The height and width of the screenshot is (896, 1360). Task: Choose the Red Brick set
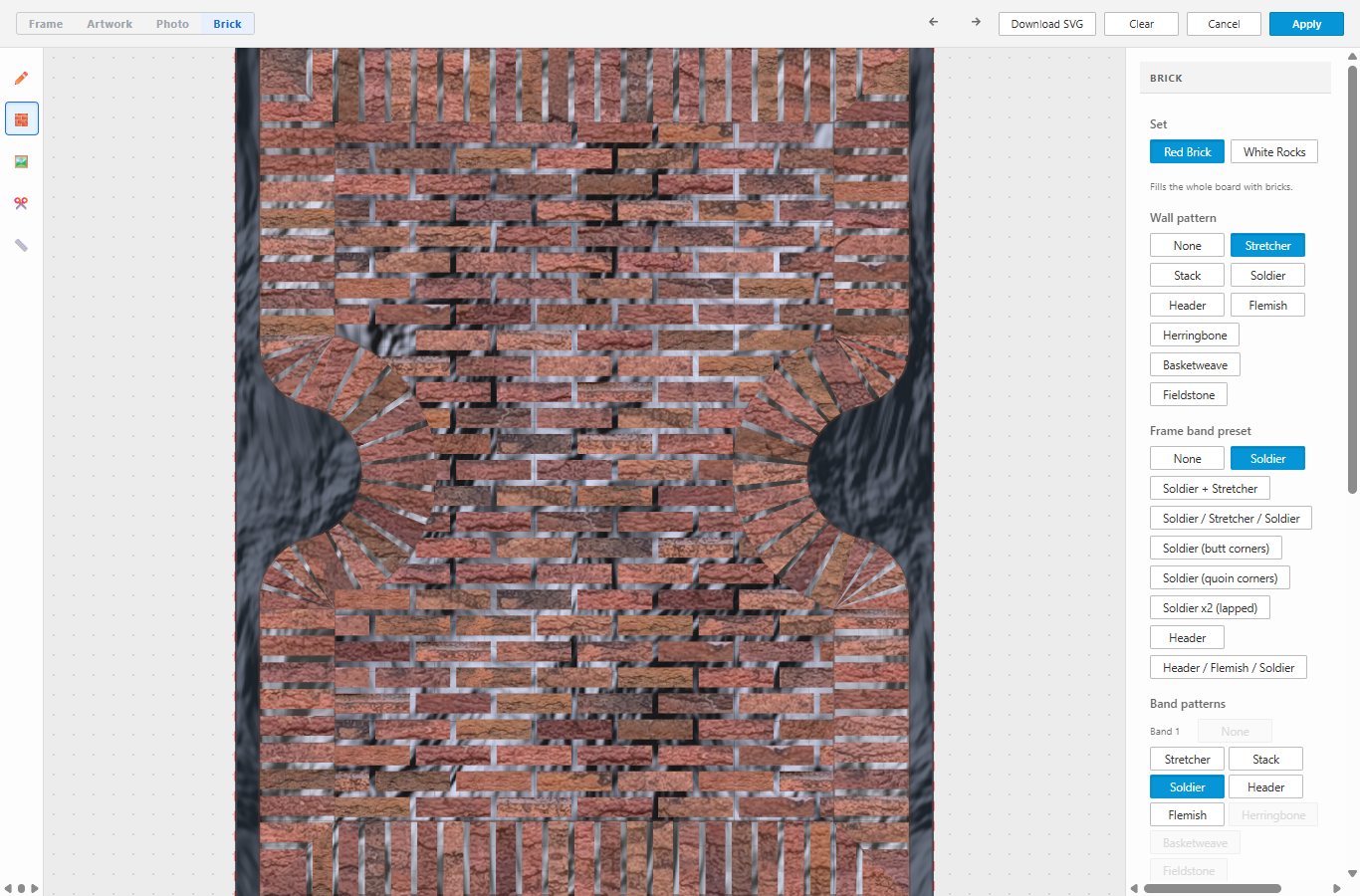click(1187, 151)
